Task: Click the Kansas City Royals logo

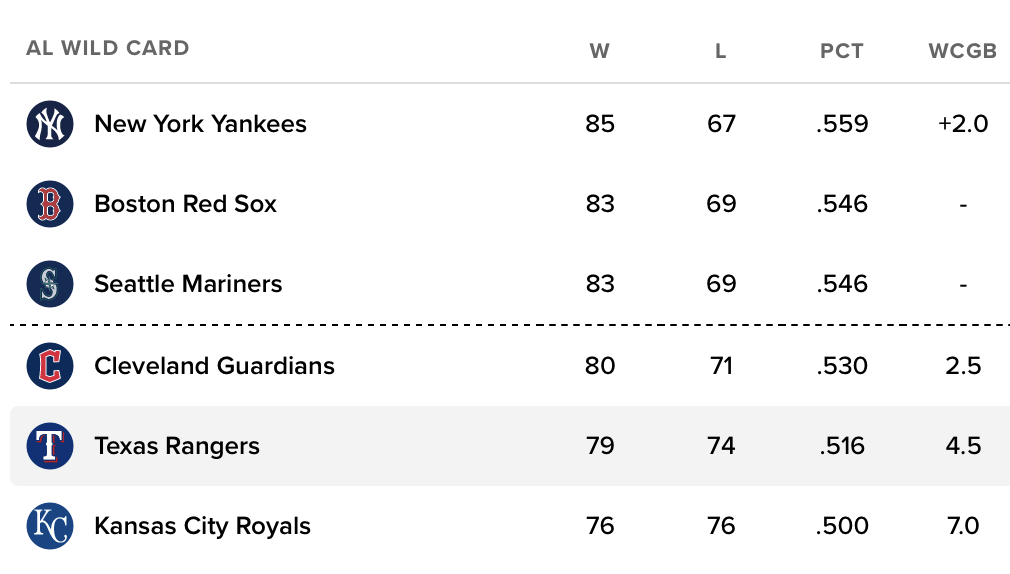Action: [50, 526]
